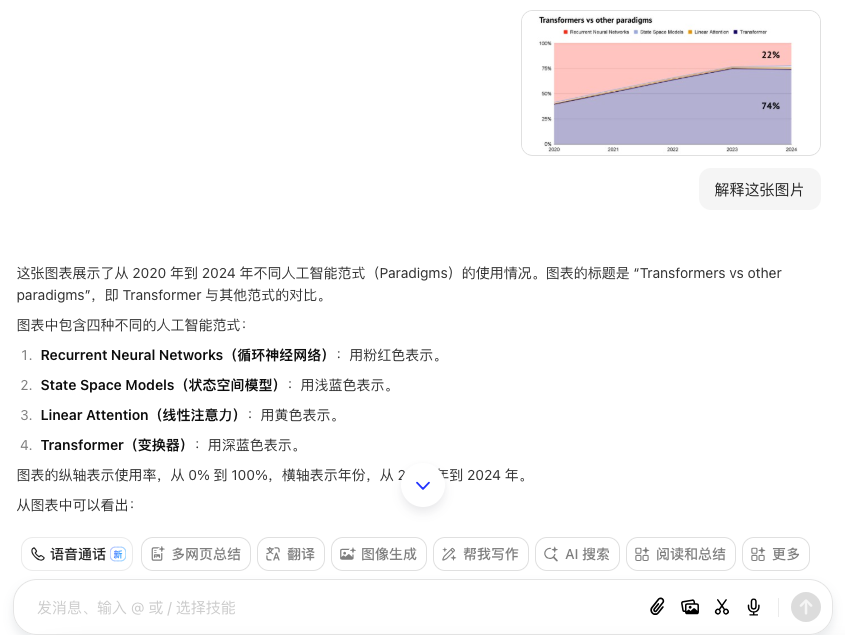Activate the AI 搜索 skill

tap(577, 554)
